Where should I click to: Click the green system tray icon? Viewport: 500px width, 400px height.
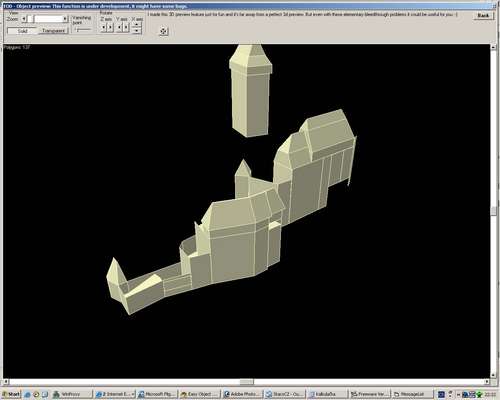(x=480, y=395)
